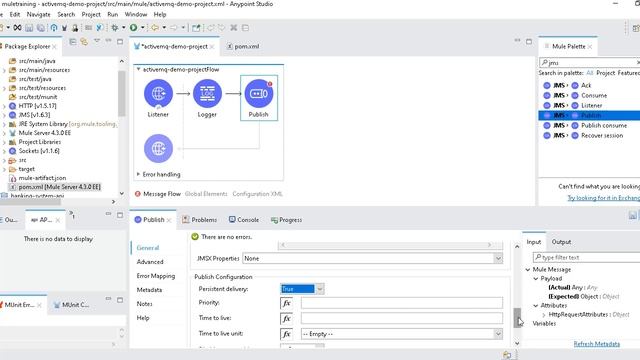Image resolution: width=640 pixels, height=360 pixels.
Task: Switch to the Output metadata tab
Action: click(x=561, y=242)
